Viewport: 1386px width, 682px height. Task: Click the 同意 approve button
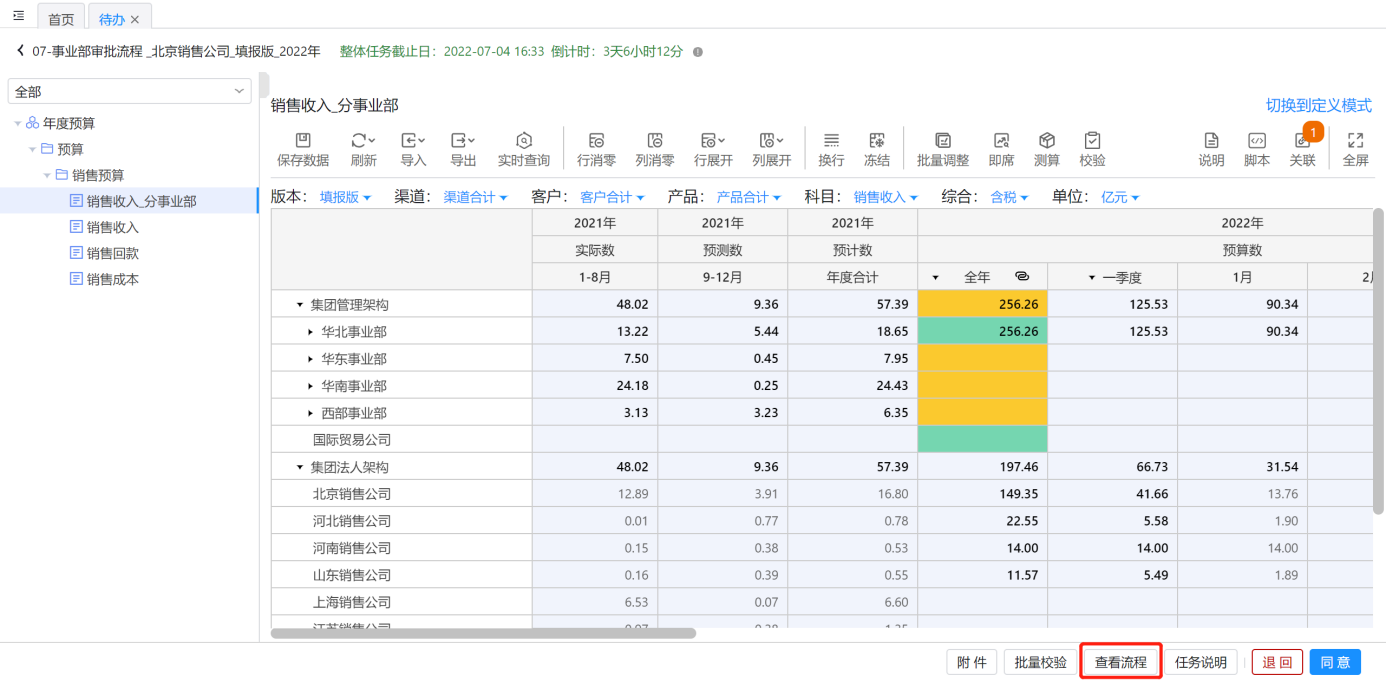[x=1335, y=662]
